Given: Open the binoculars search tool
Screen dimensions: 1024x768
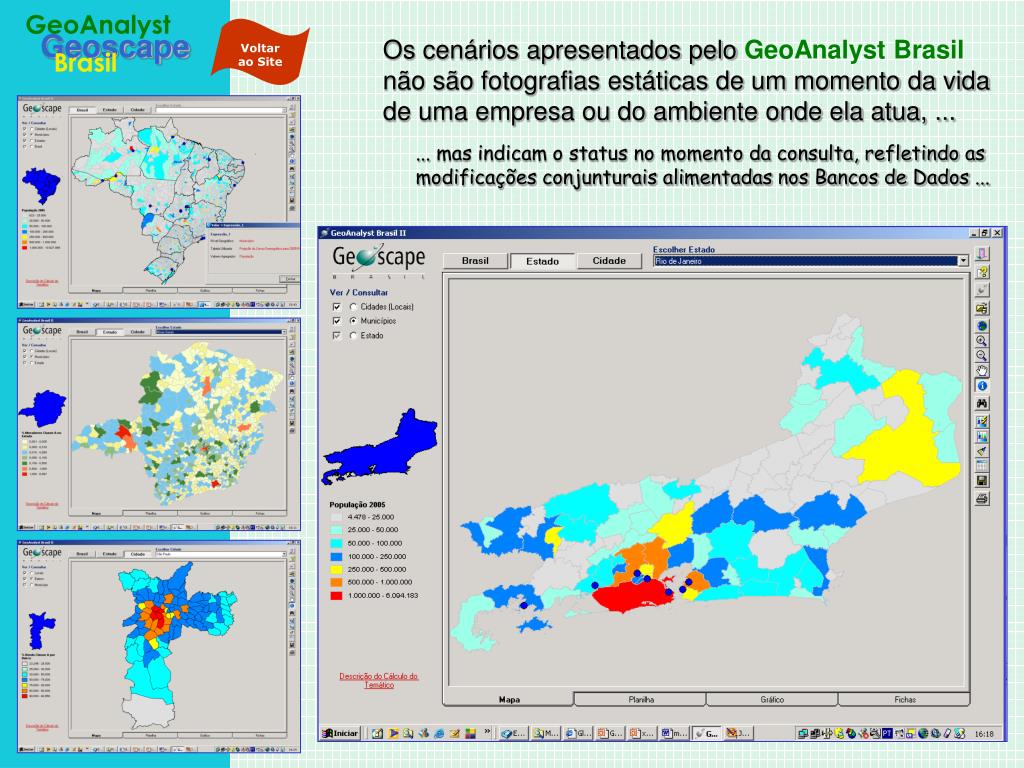Looking at the screenshot, I should pyautogui.click(x=982, y=404).
